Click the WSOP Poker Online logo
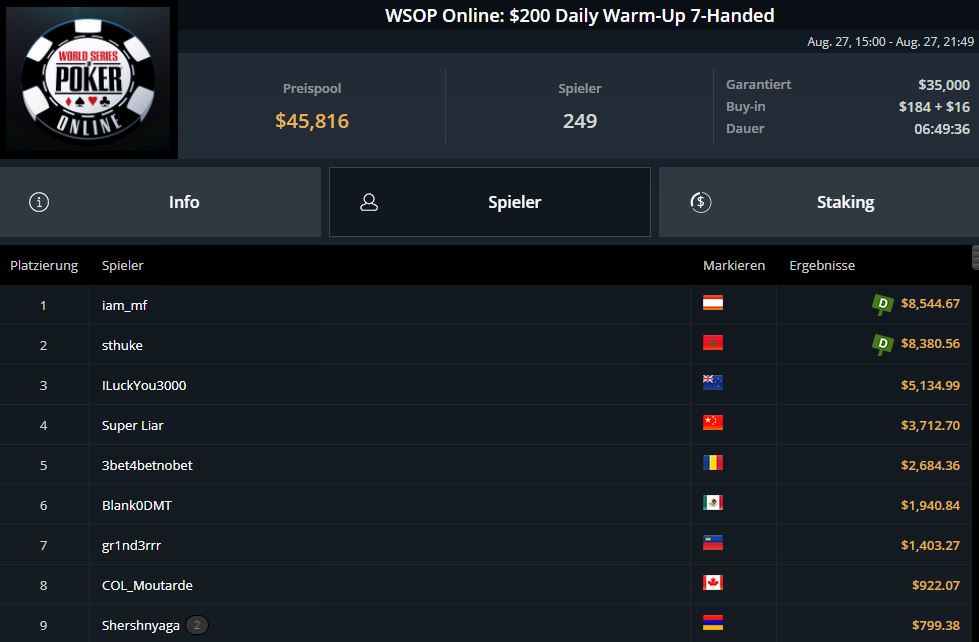Screen dimensions: 979x642 click(89, 79)
